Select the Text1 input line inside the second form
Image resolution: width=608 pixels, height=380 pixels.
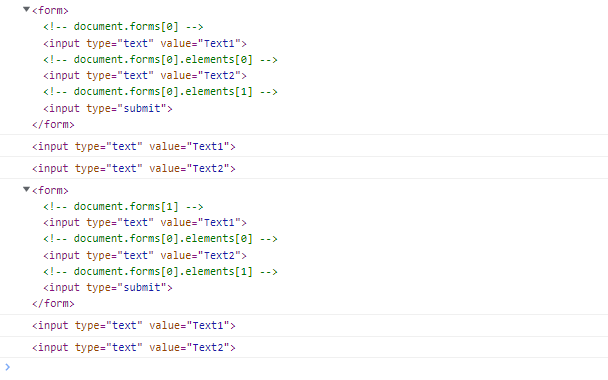pos(145,223)
